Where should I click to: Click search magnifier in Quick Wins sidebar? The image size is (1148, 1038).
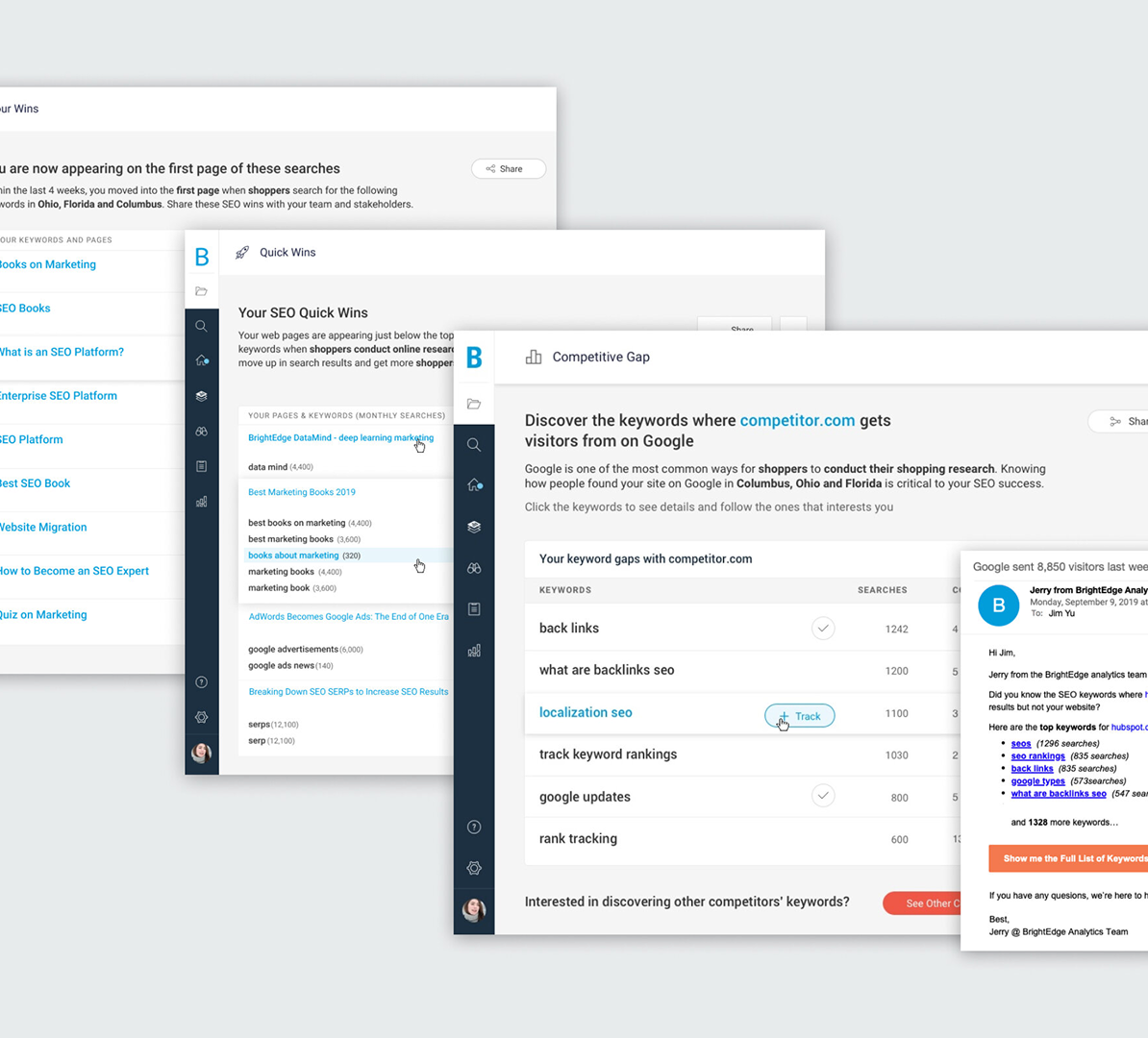point(201,326)
